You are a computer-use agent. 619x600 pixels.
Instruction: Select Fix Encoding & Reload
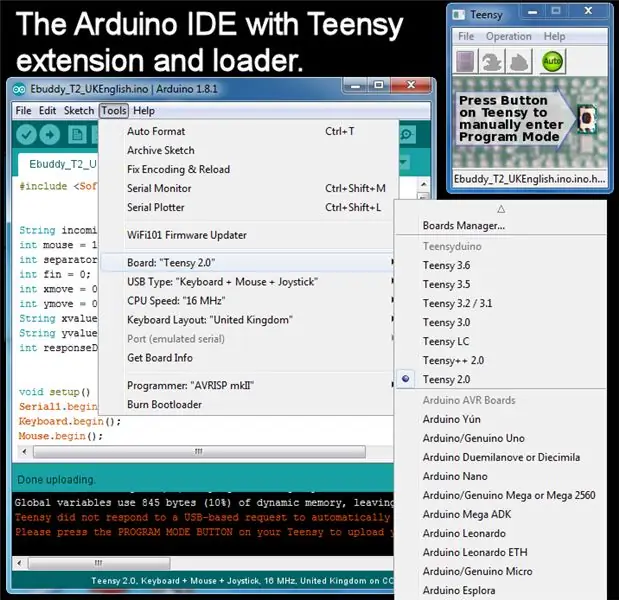coord(247,169)
